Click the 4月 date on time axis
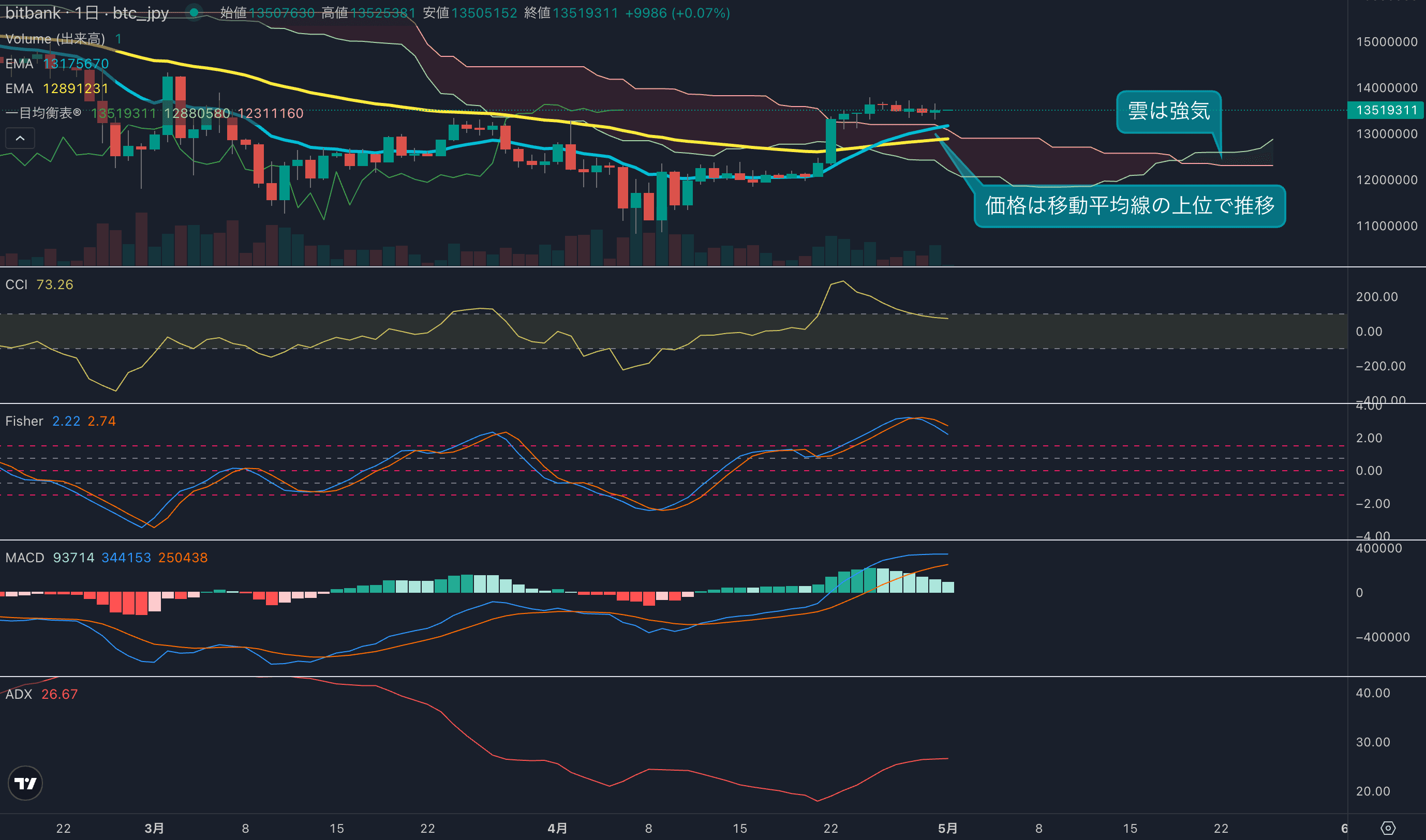The image size is (1426, 840). pos(557,828)
